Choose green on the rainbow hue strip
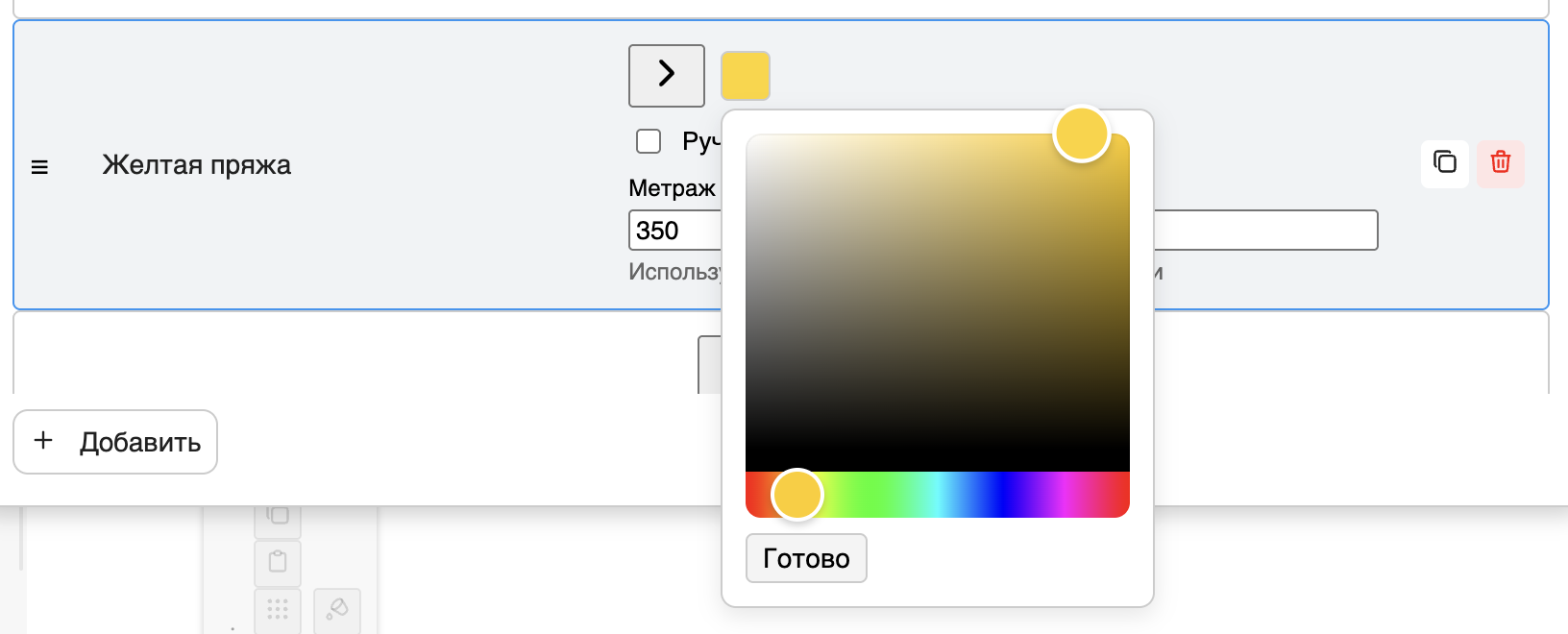 [x=874, y=495]
